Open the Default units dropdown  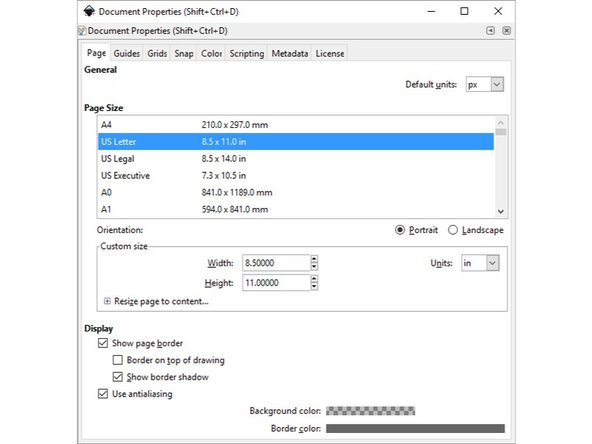coord(485,85)
